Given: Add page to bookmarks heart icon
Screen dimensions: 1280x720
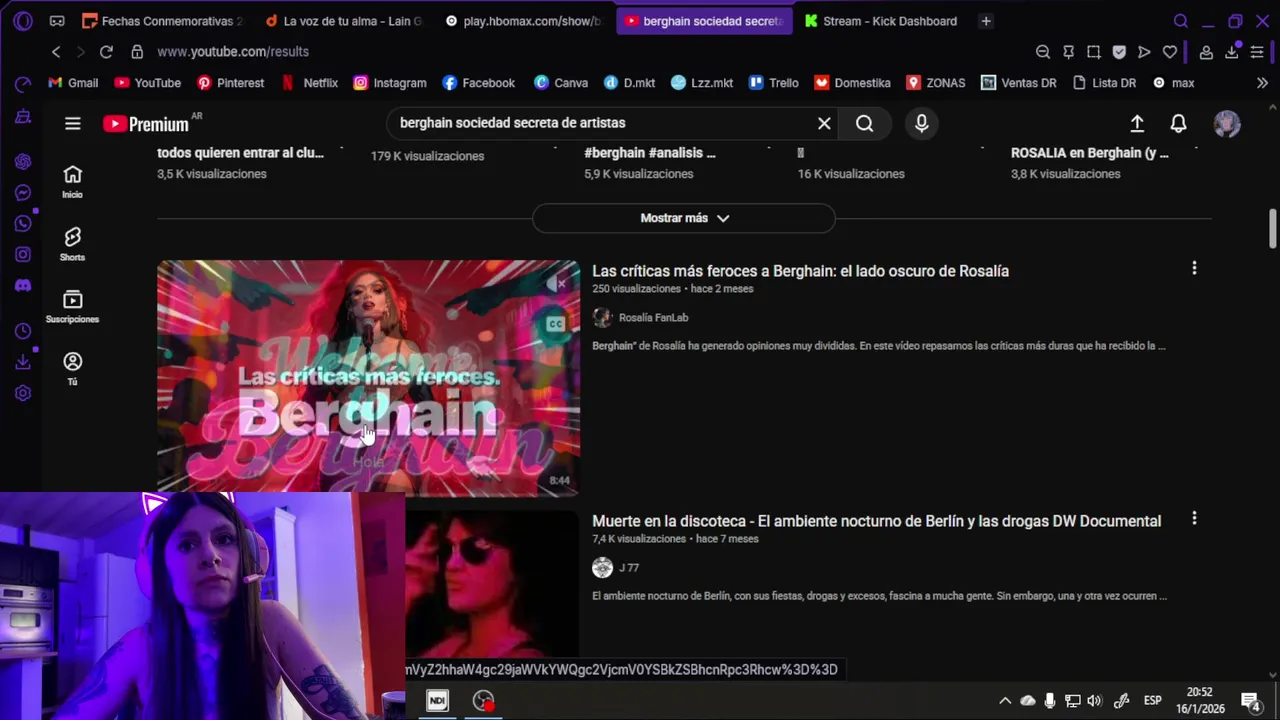Looking at the screenshot, I should tap(1169, 52).
